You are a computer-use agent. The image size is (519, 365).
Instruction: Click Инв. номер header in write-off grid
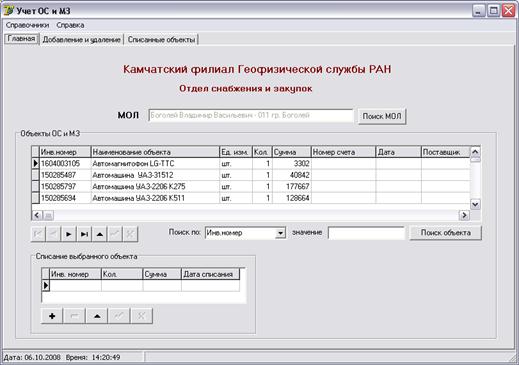(x=75, y=274)
